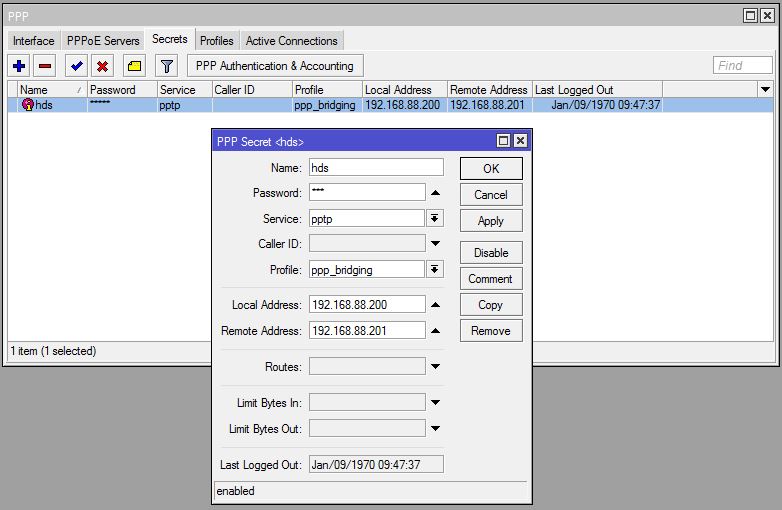
Task: Click the Copy button
Action: pos(491,305)
